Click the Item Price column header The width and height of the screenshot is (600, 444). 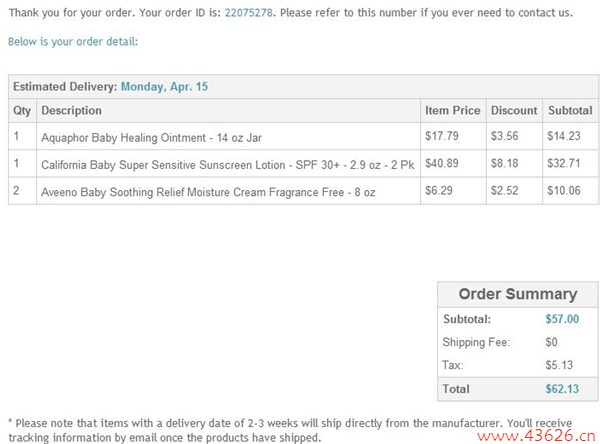click(452, 111)
